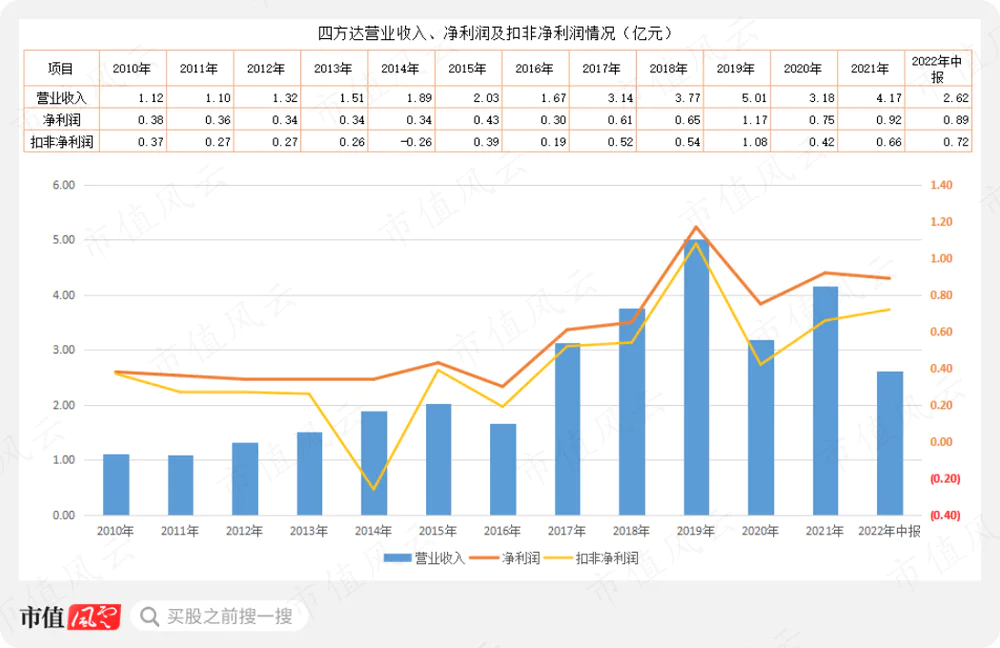Click the 市值风云 logo

point(70,617)
